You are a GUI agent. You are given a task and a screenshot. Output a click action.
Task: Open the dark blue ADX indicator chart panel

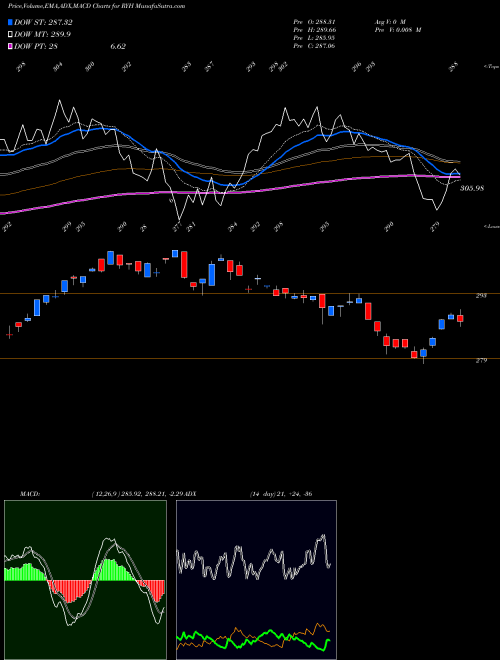(x=256, y=580)
